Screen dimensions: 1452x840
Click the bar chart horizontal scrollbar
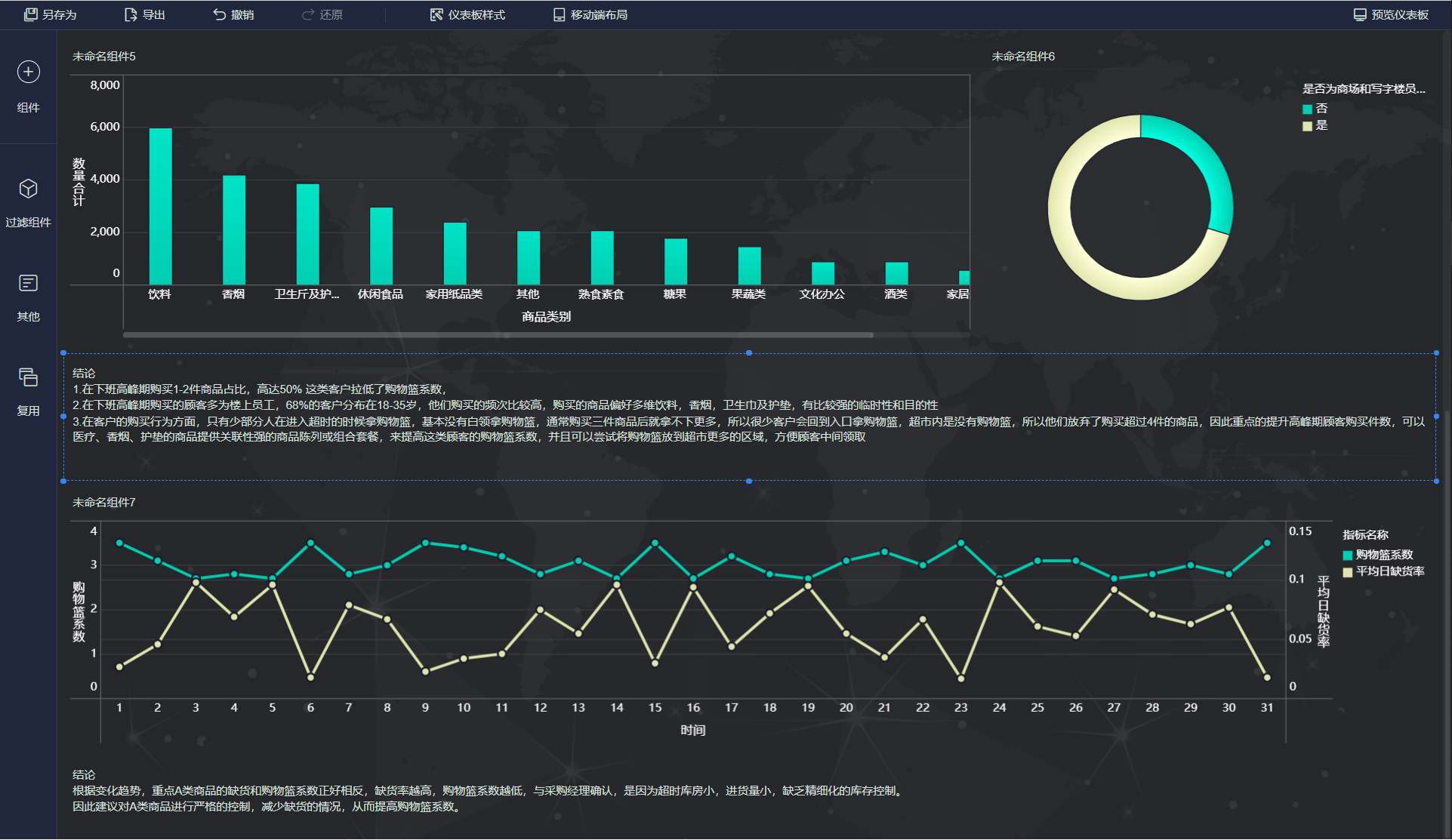[x=498, y=334]
